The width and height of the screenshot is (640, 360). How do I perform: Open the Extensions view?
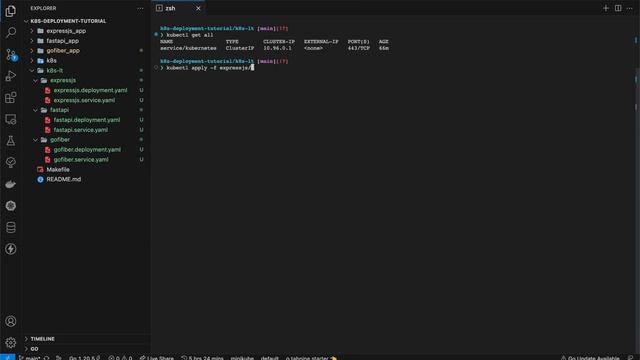11,98
